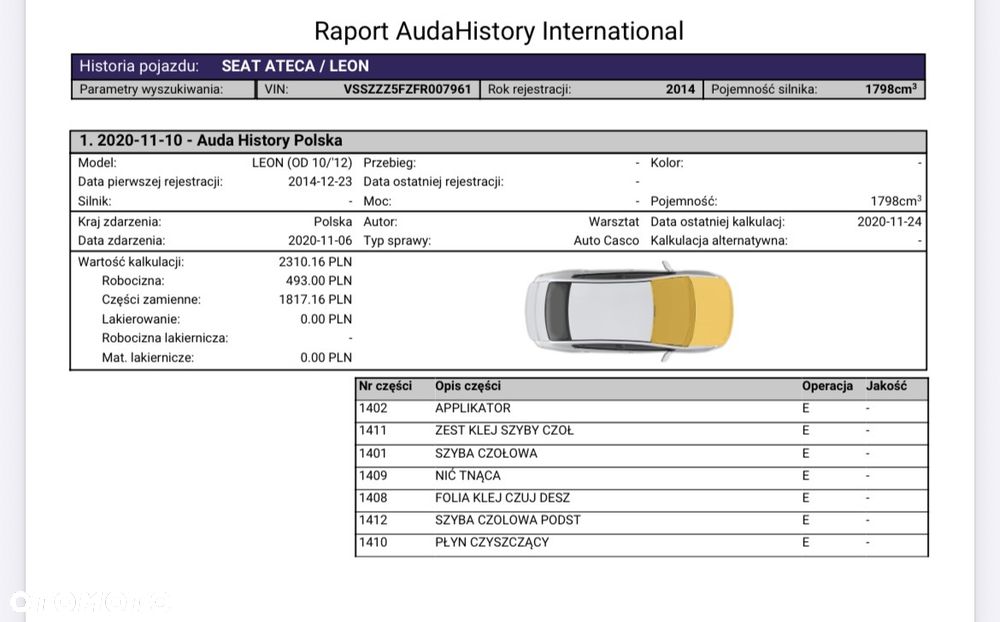Click the SZYBA CZOLOWA PODST description
Image resolution: width=1000 pixels, height=622 pixels.
(508, 521)
